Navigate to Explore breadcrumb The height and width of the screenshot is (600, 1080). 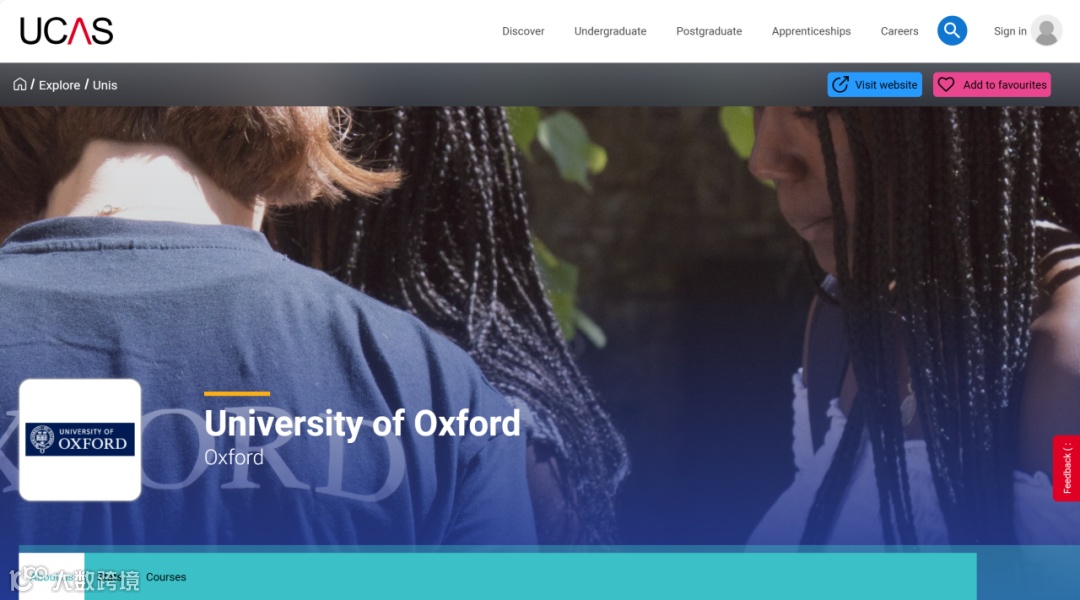pyautogui.click(x=59, y=85)
